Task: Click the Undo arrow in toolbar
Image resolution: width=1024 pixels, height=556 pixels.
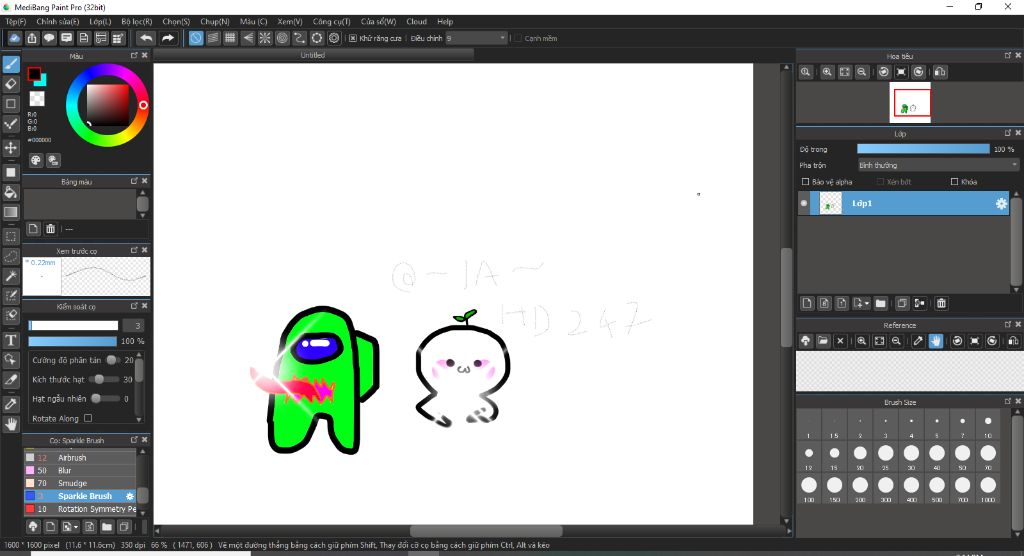Action: 146,38
